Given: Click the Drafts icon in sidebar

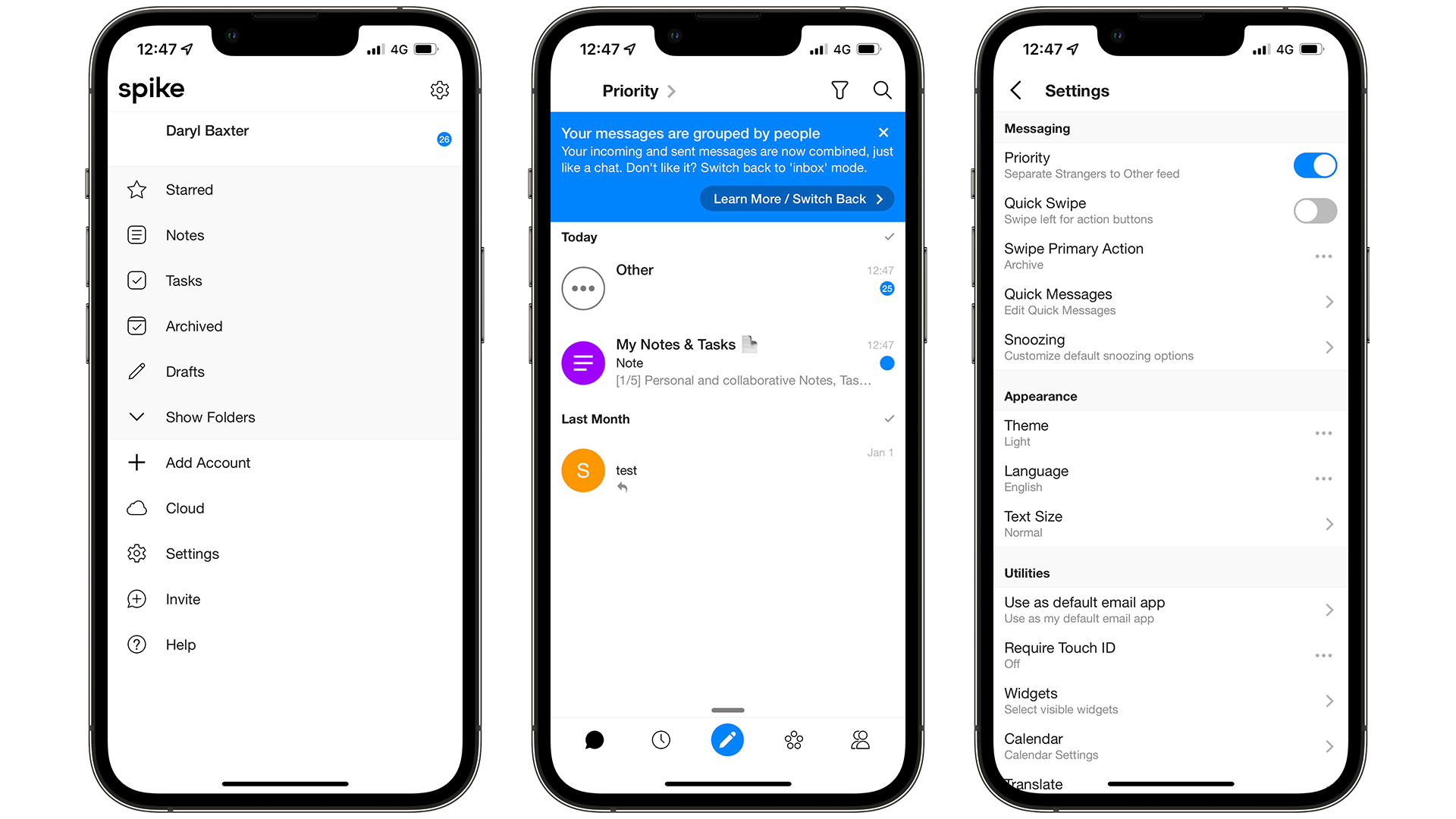Looking at the screenshot, I should pos(137,371).
